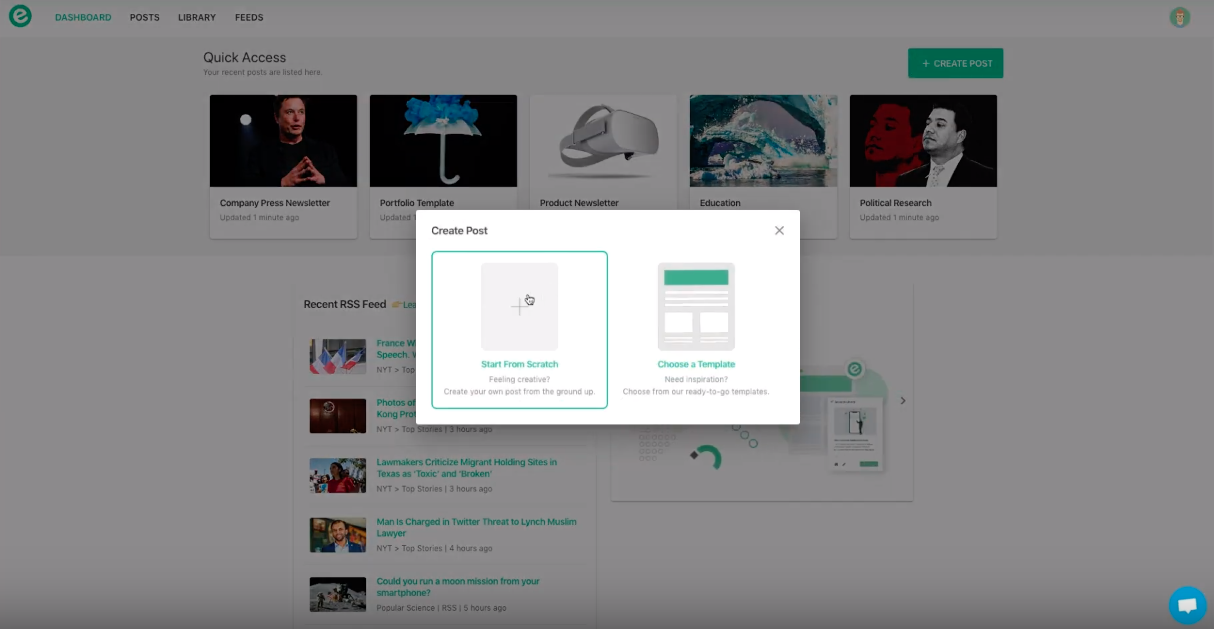The width and height of the screenshot is (1214, 629).
Task: Click the template layout icon
Action: (696, 306)
